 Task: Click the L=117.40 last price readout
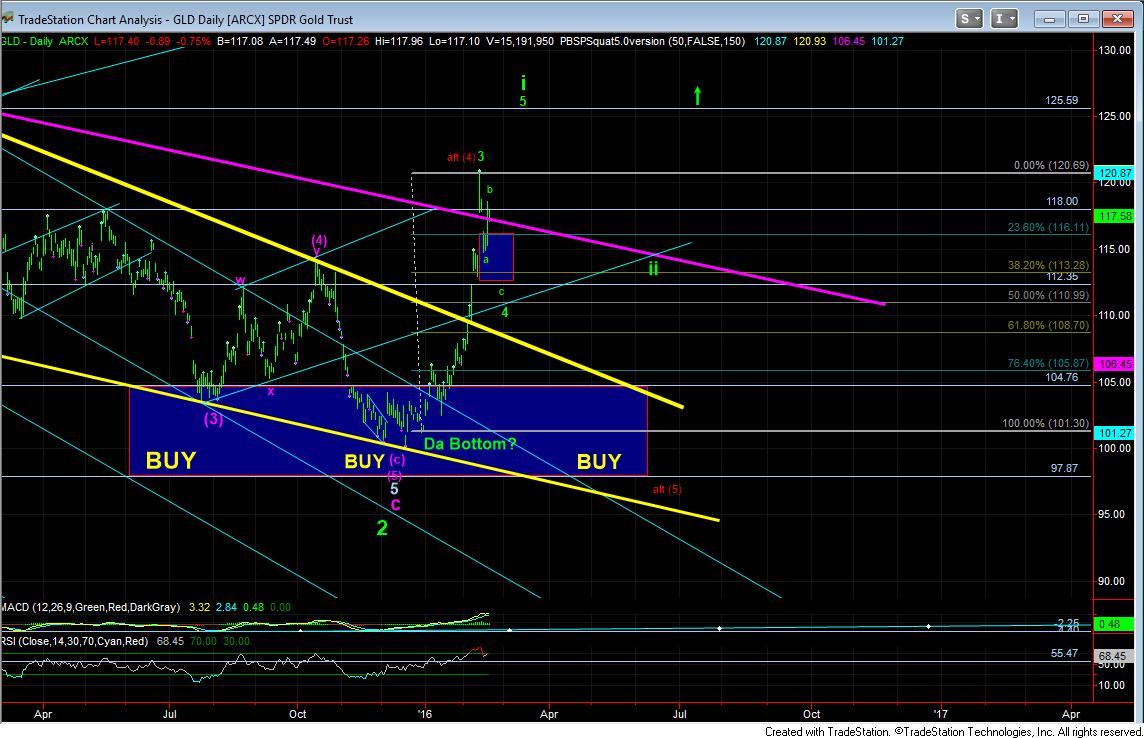(x=117, y=42)
